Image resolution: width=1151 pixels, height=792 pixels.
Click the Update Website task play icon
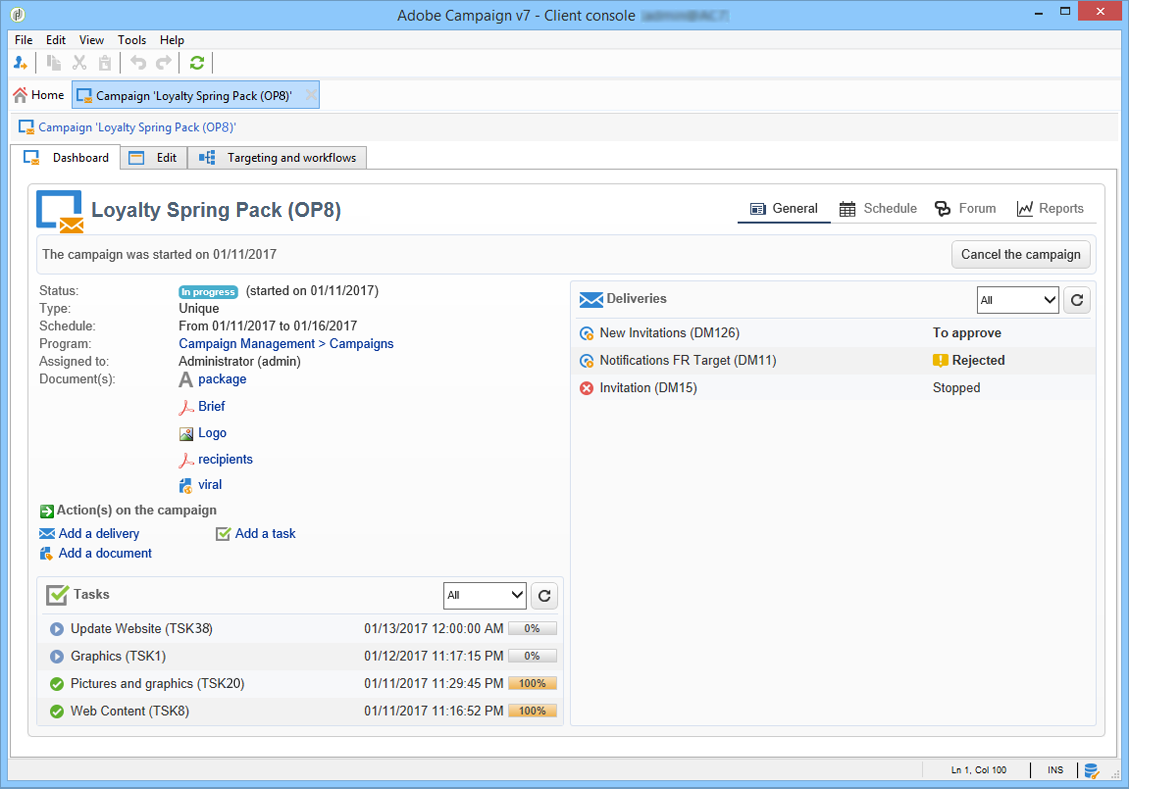coord(57,629)
